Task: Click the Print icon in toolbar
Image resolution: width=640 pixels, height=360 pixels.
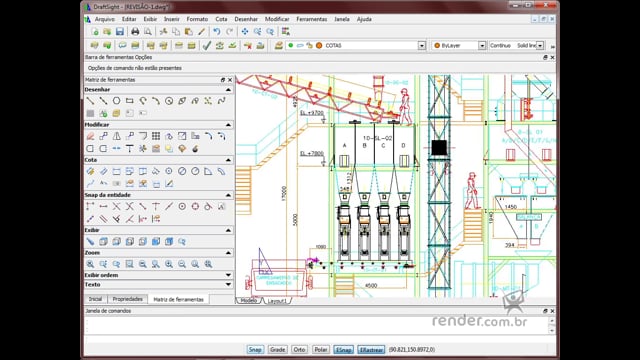Action: (x=135, y=31)
